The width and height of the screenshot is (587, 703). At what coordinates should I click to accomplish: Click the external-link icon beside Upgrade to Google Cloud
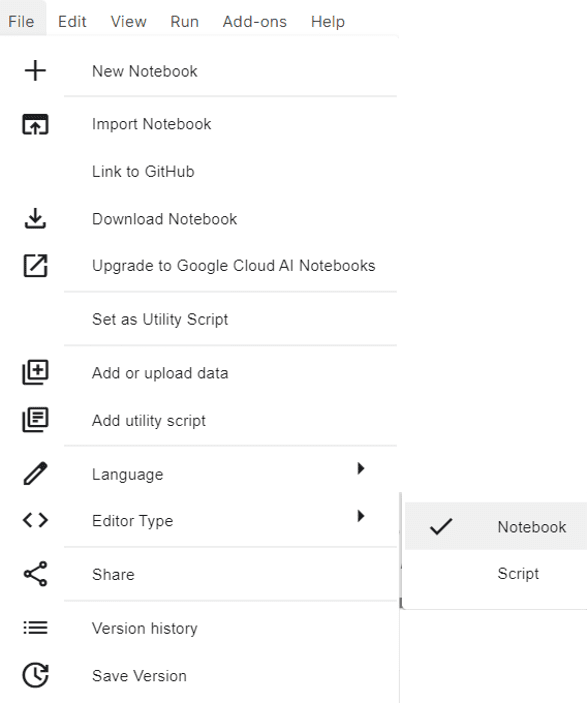click(35, 265)
